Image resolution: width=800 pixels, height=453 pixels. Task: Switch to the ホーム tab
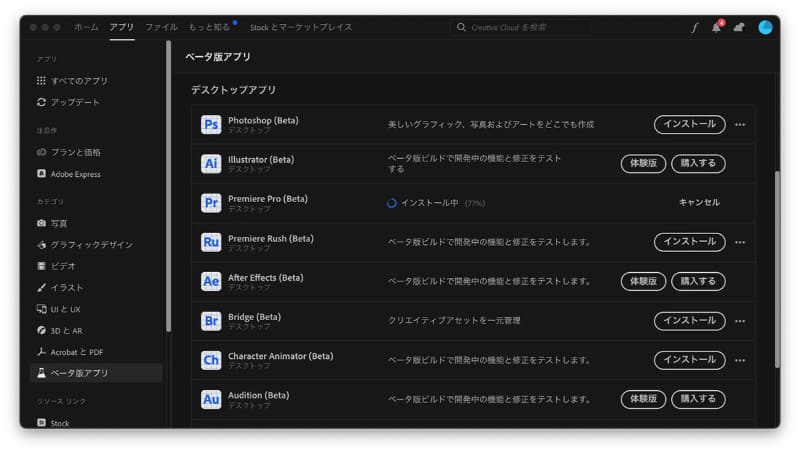click(x=86, y=27)
